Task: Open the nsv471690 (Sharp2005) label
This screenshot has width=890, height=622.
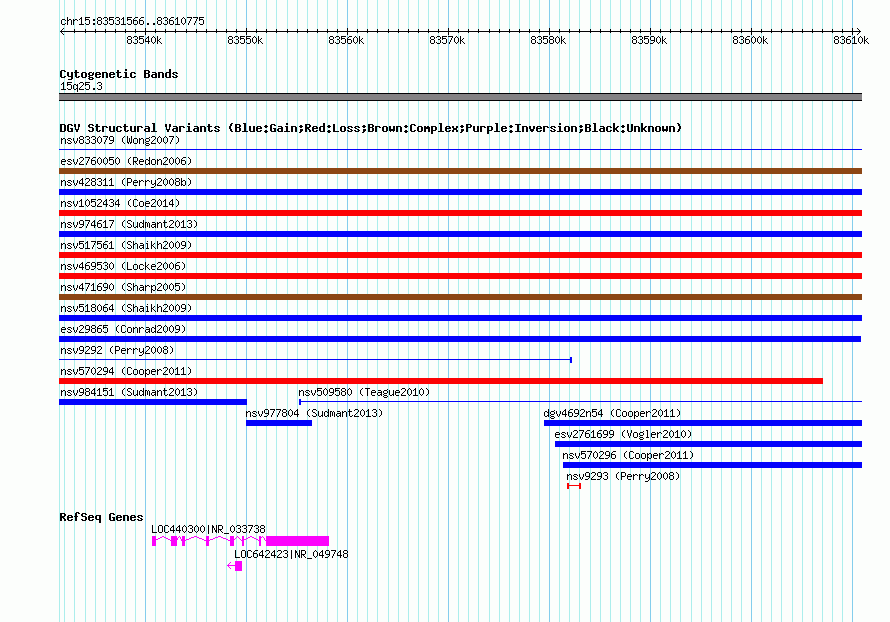Action: point(123,287)
